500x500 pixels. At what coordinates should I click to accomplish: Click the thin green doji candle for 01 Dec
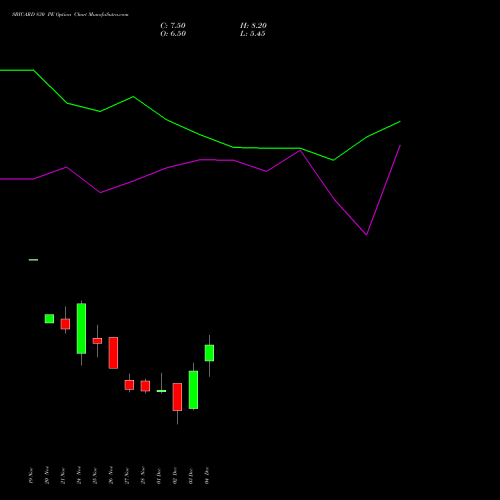161,391
